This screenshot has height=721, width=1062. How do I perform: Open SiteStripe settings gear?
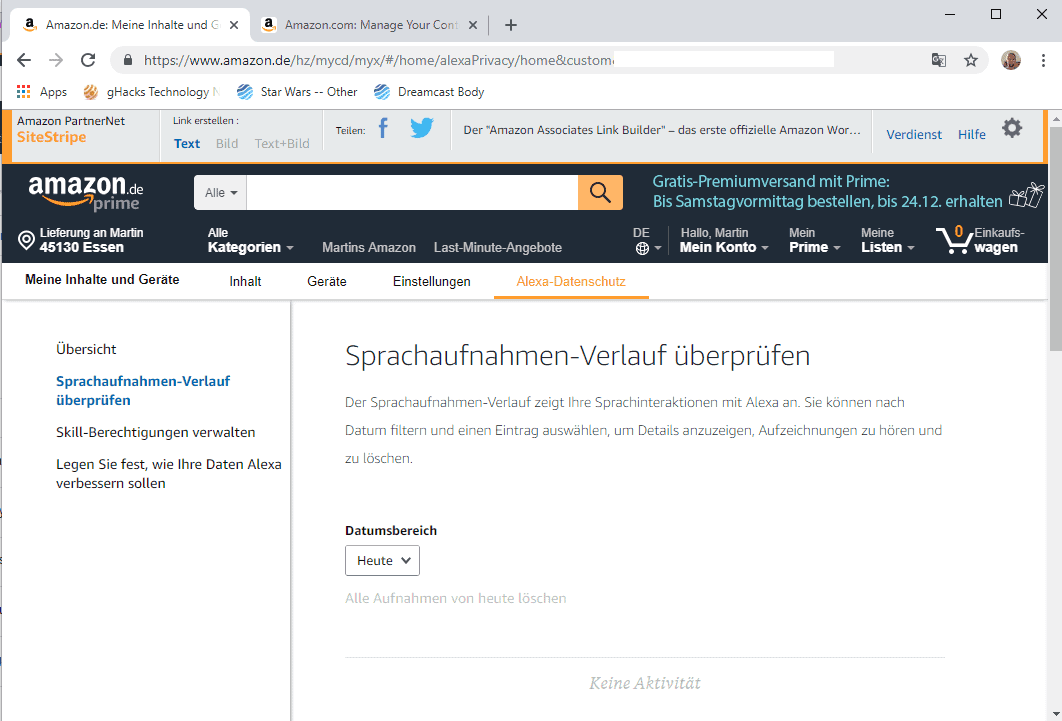[1012, 128]
